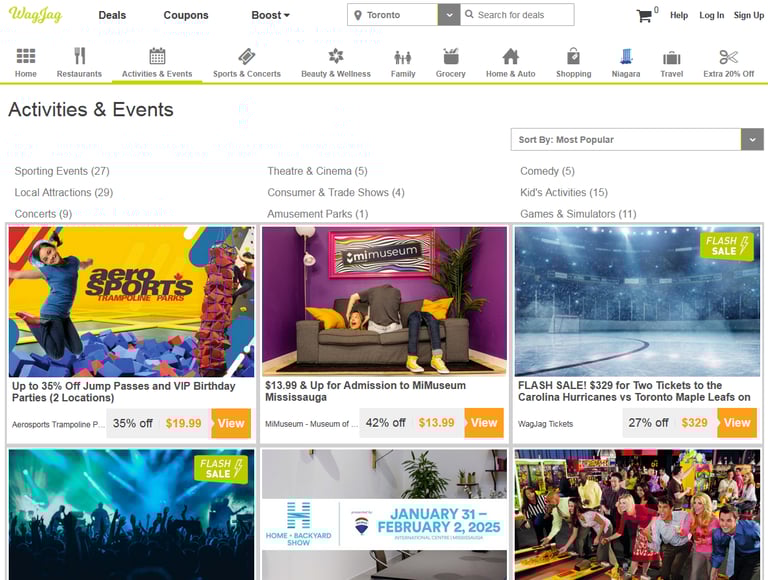The image size is (768, 580).
Task: Filter by Concerts (9)
Action: click(x=43, y=214)
